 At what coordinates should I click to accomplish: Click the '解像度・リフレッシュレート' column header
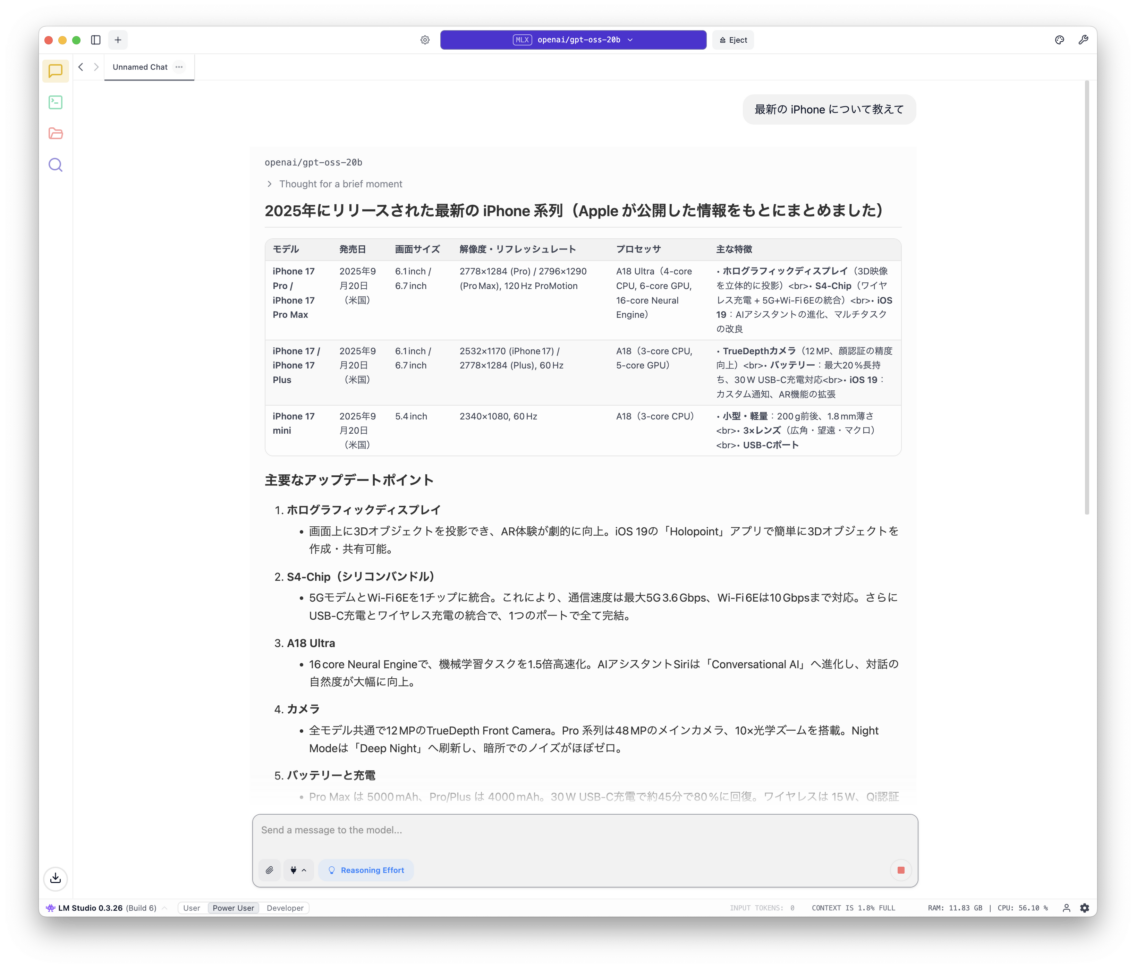pos(517,249)
